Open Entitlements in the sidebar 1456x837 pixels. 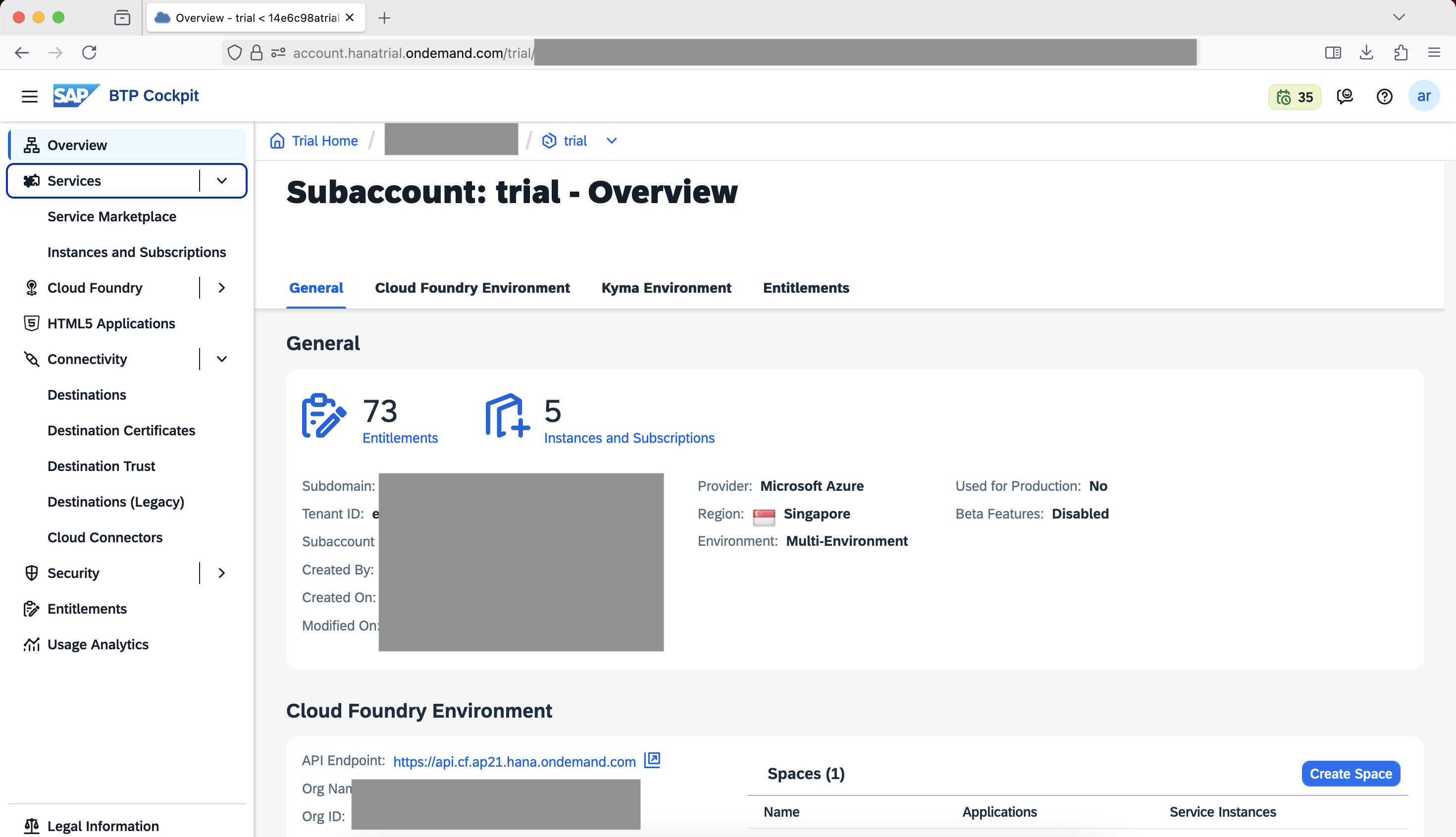87,609
